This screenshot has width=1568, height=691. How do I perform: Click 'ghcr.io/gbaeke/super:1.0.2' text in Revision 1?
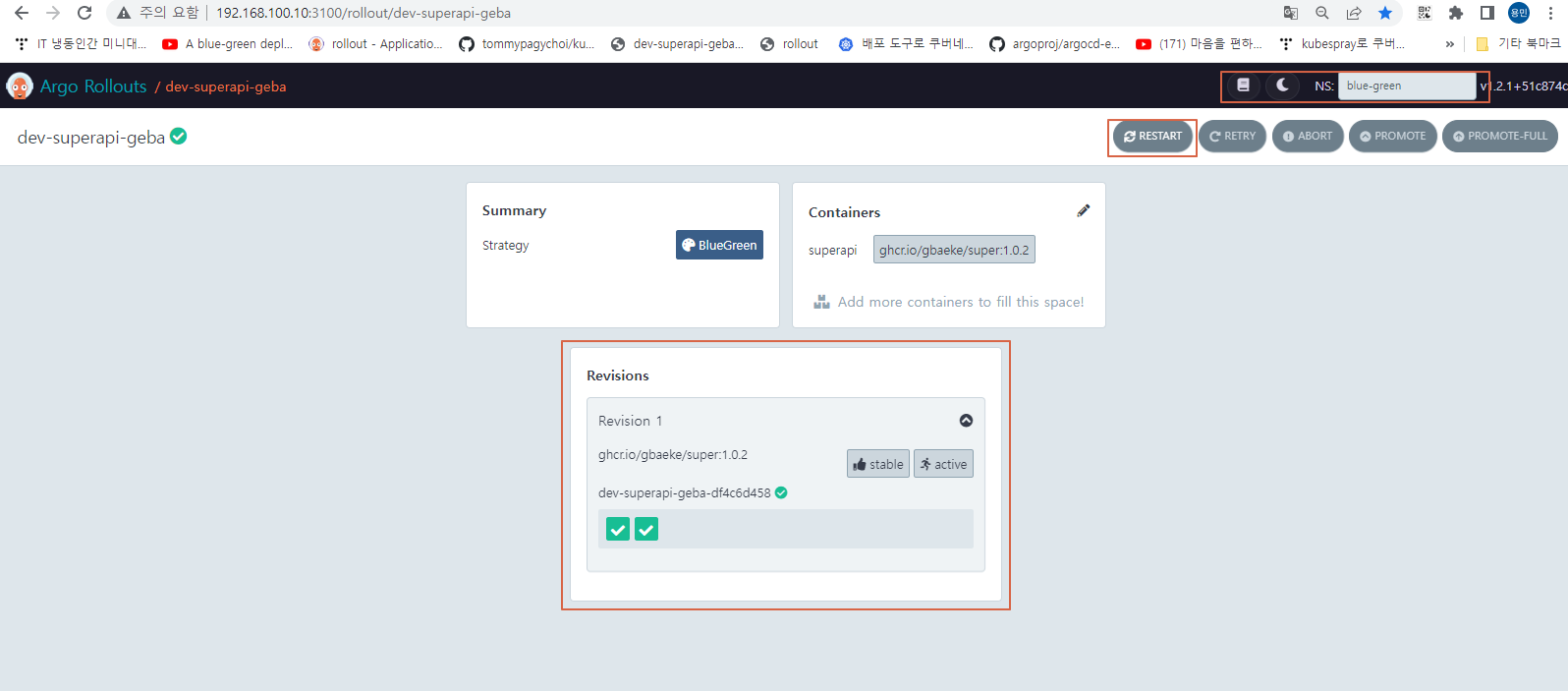click(673, 455)
